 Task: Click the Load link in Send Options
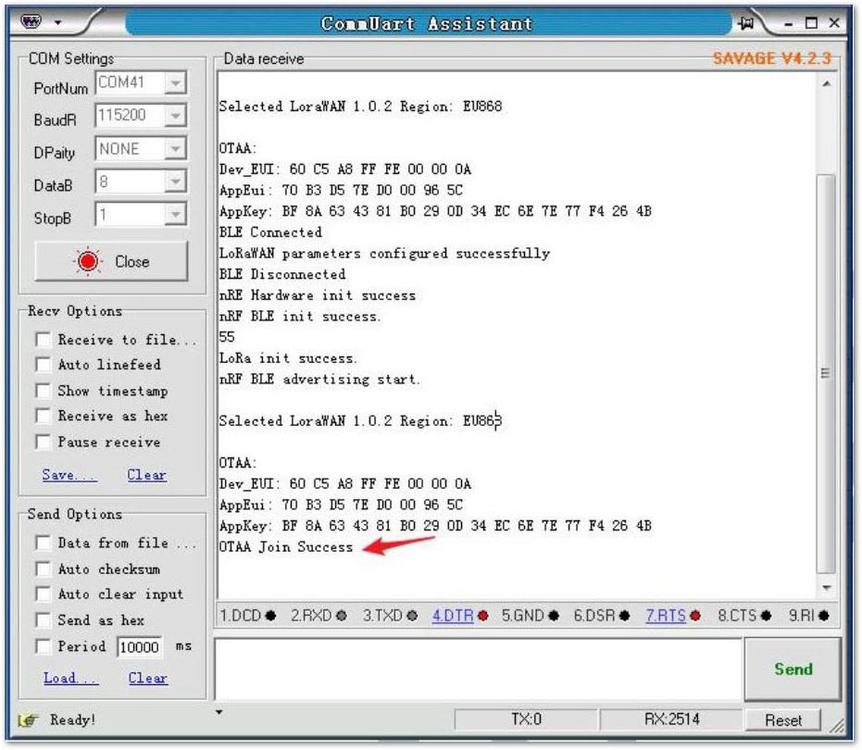pos(71,678)
